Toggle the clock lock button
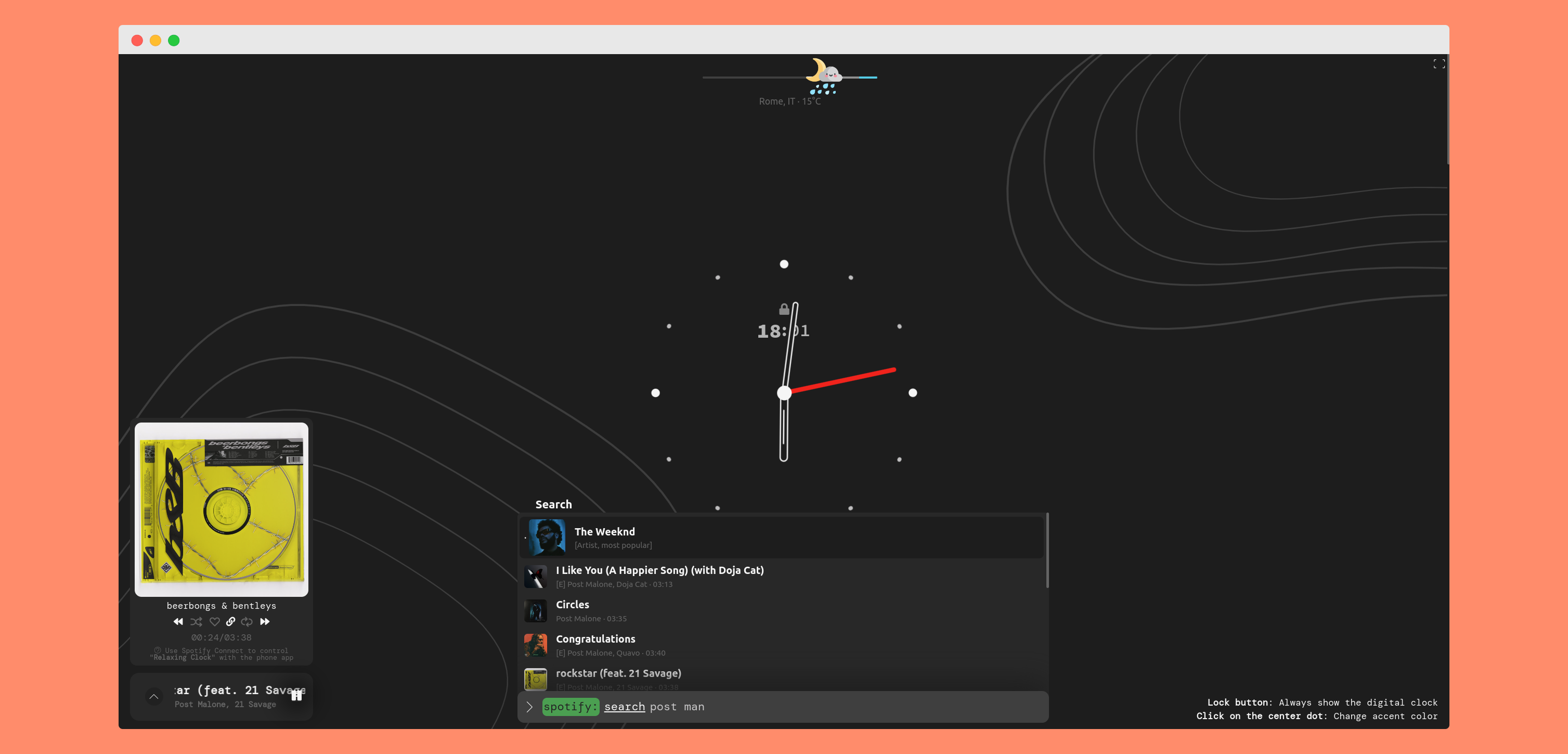Screen dimensions: 1568x754 tap(784, 310)
